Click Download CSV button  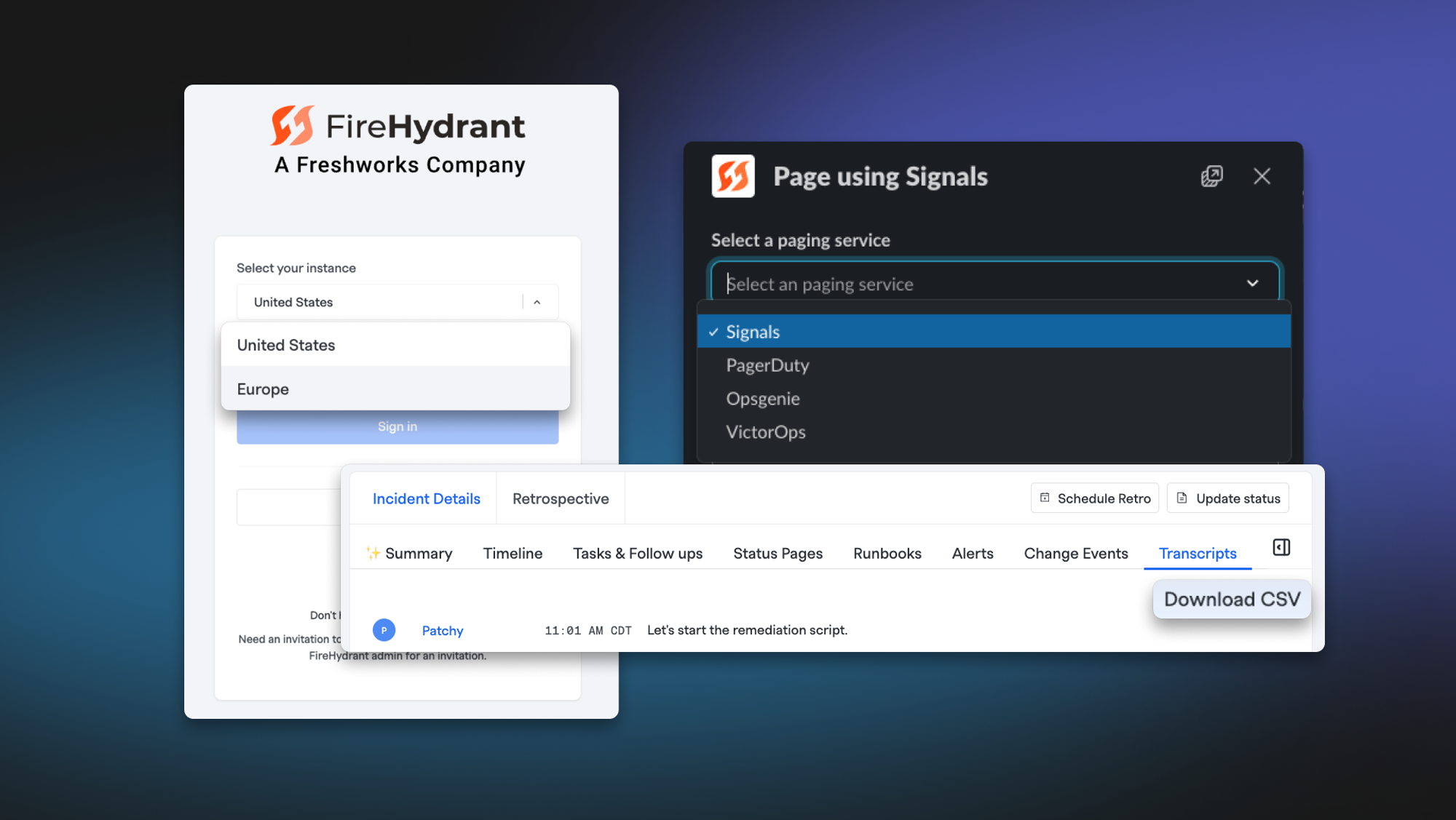pos(1232,600)
